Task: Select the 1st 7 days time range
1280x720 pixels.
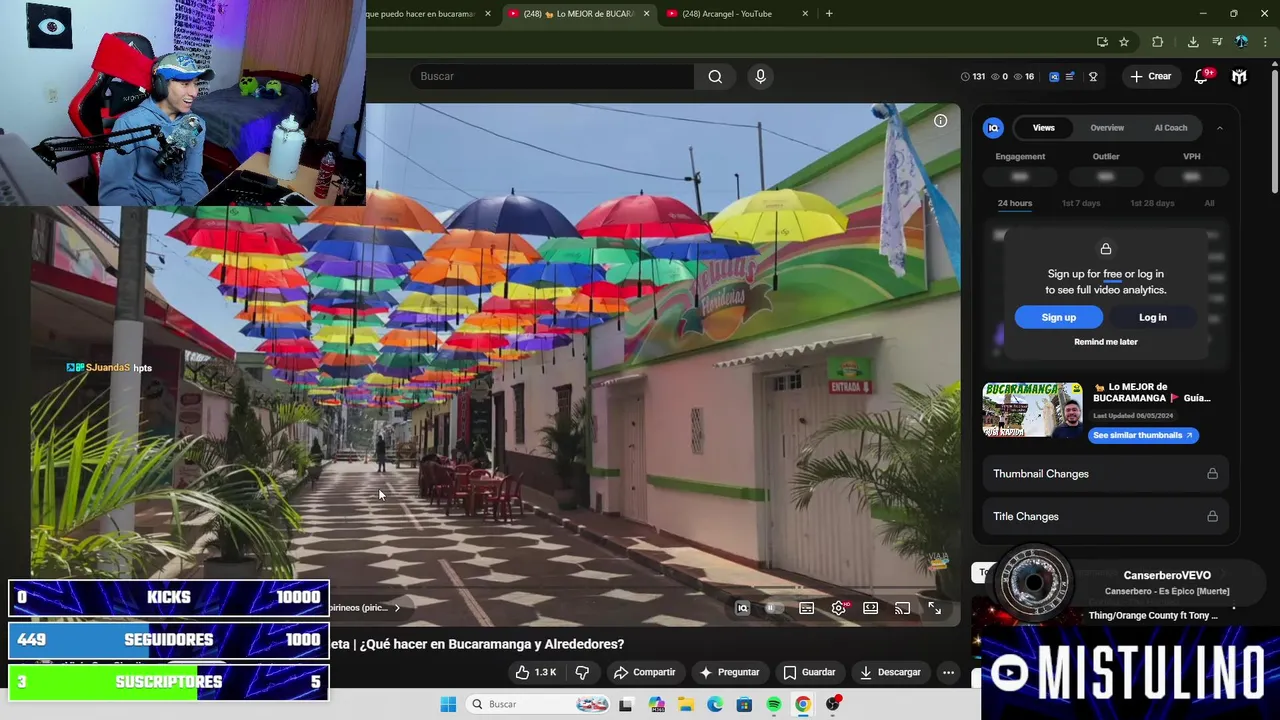Action: click(x=1081, y=203)
